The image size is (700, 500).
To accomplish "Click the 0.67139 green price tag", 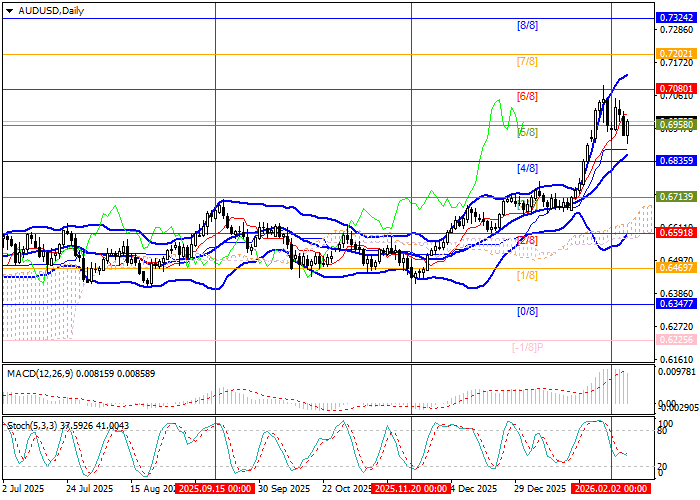I will pos(677,197).
